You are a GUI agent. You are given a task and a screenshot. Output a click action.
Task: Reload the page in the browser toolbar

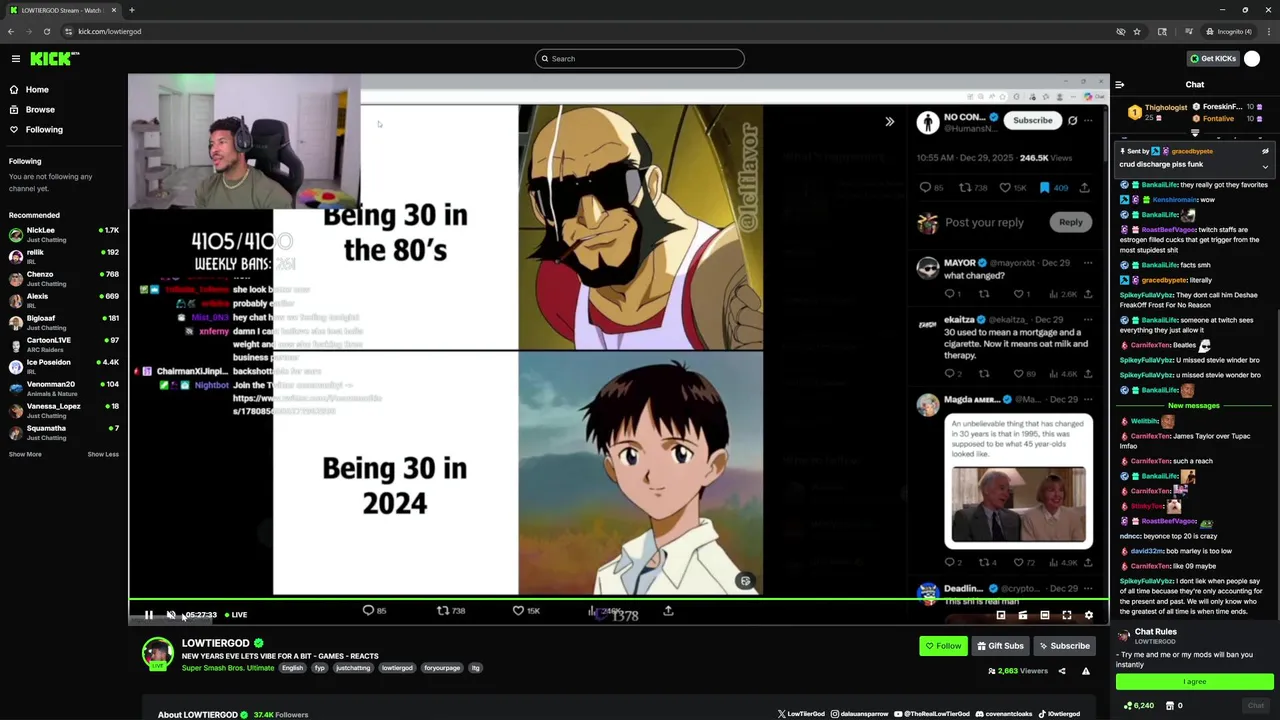click(46, 31)
